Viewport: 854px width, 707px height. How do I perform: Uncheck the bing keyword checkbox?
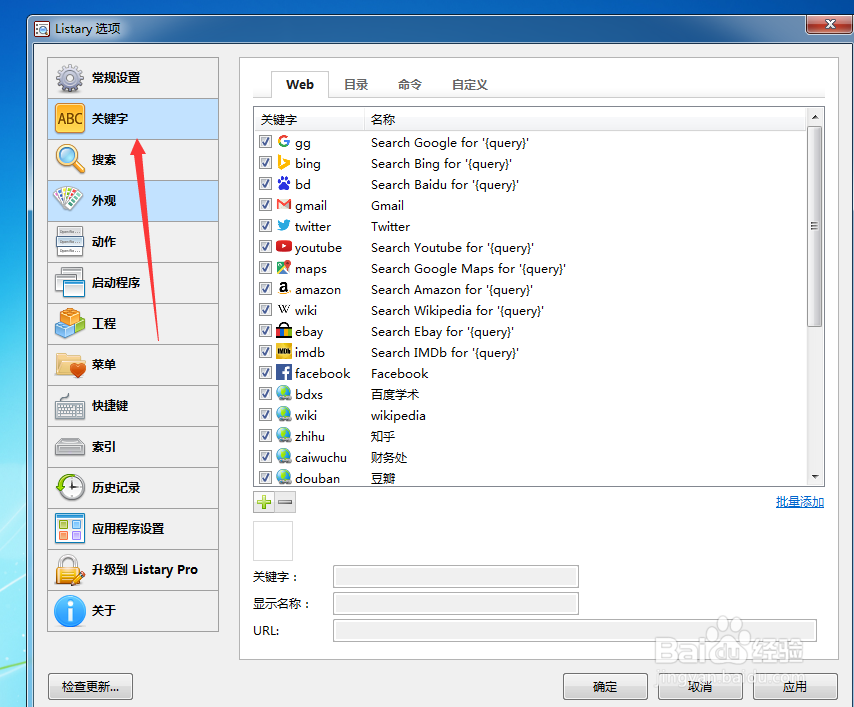[265, 163]
